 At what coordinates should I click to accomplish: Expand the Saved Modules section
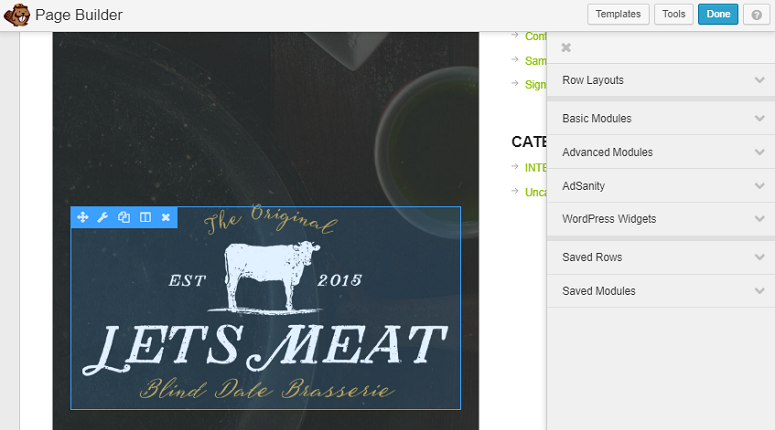point(661,291)
